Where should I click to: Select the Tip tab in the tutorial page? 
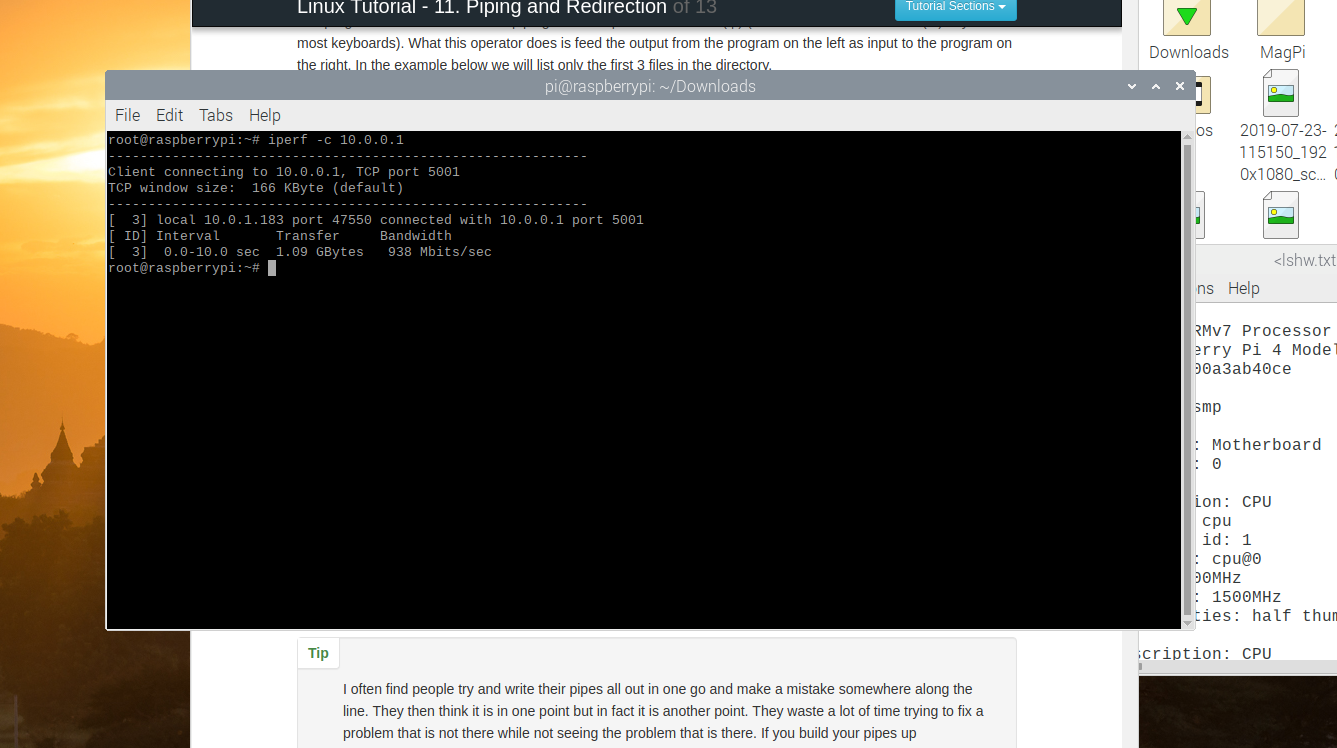pos(318,653)
